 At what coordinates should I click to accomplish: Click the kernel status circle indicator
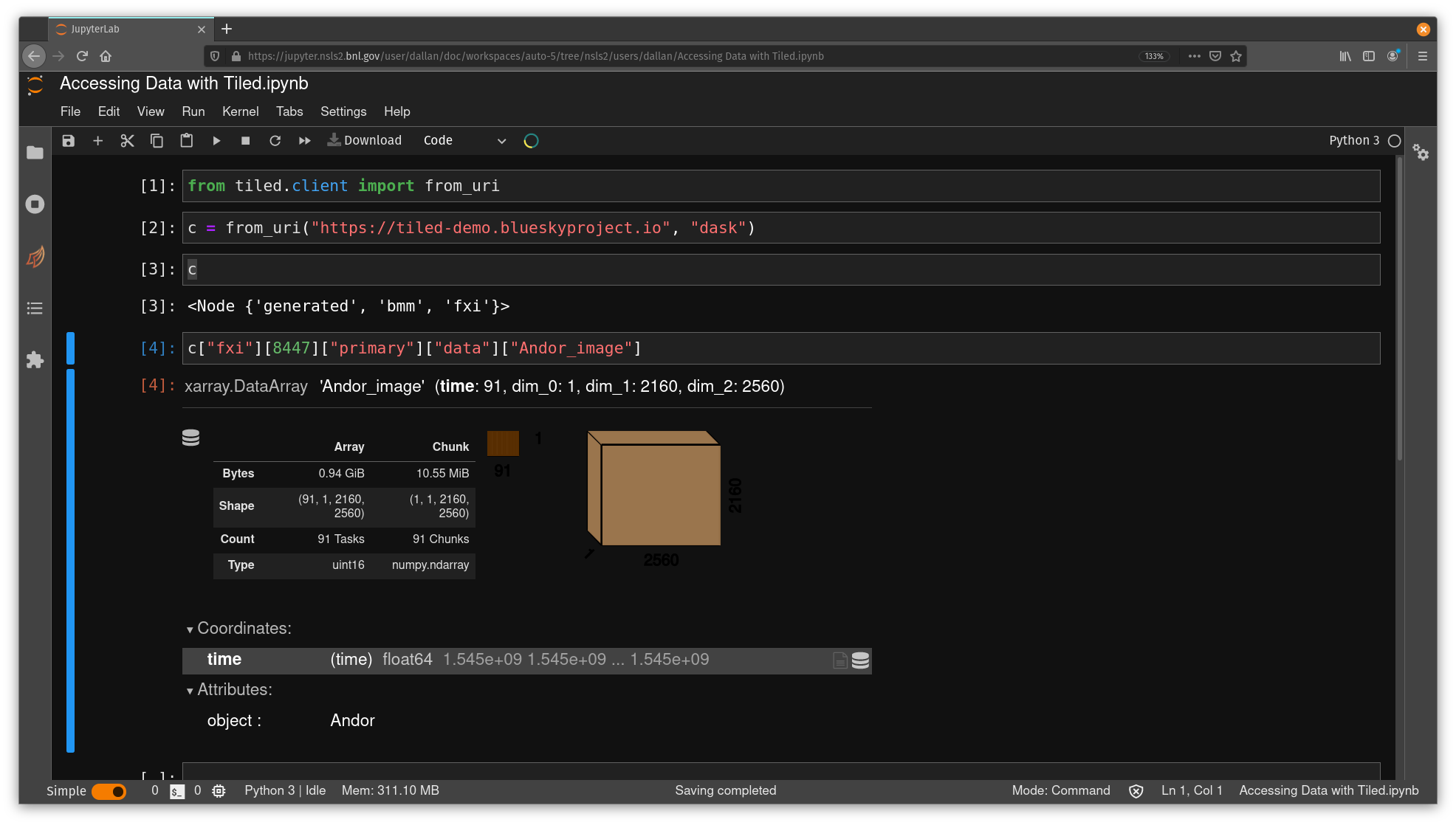point(1394,140)
